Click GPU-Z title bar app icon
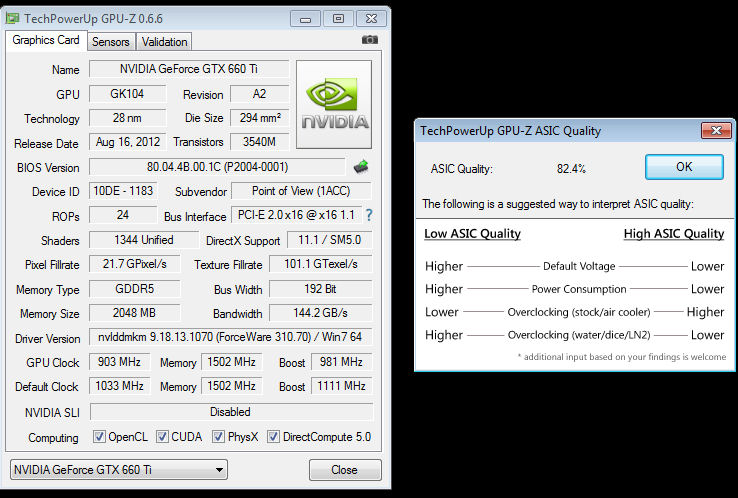 [13, 19]
